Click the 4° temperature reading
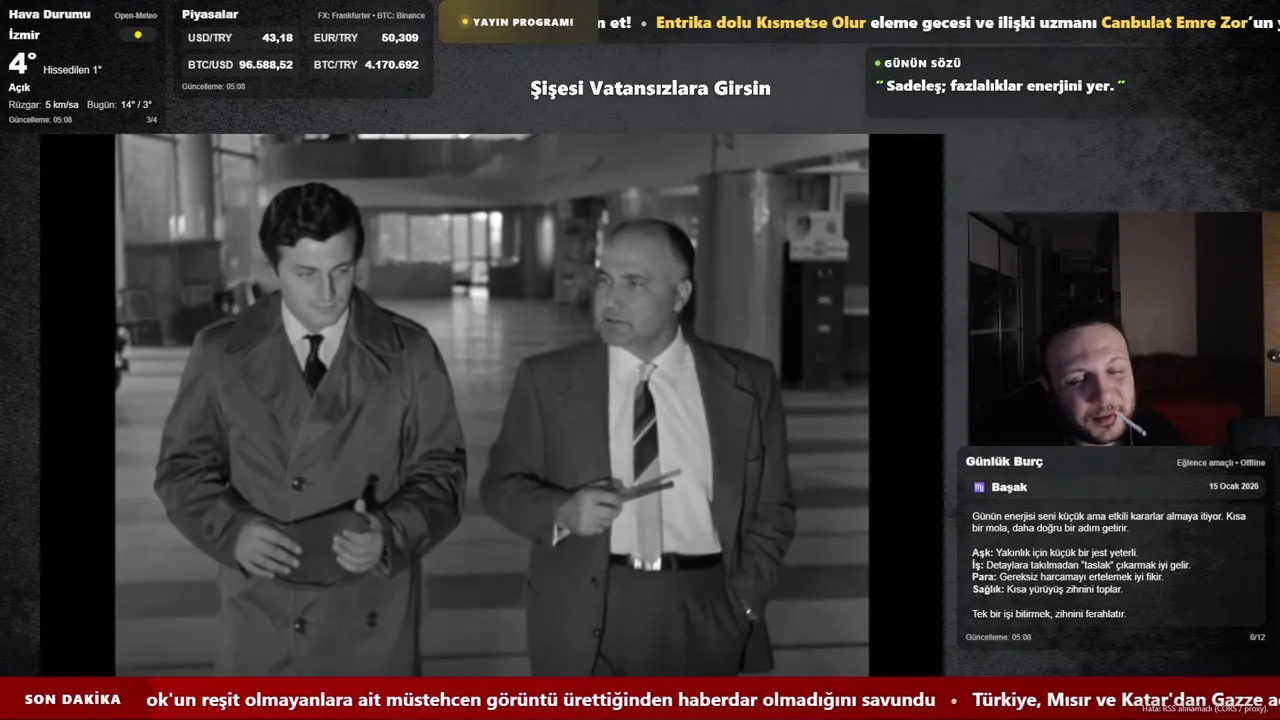 pyautogui.click(x=22, y=64)
